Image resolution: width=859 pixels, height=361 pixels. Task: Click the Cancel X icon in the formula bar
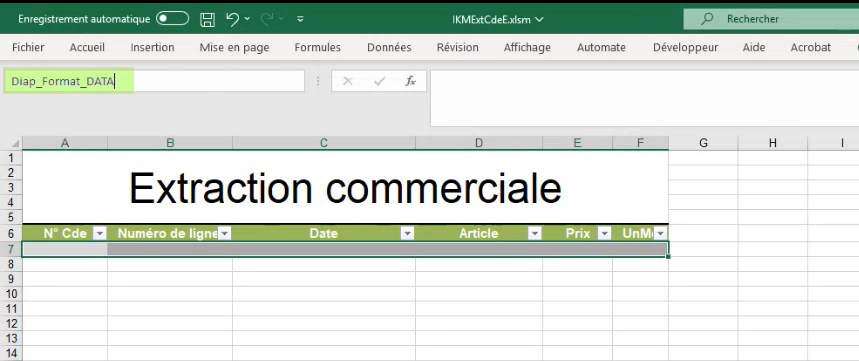(347, 81)
